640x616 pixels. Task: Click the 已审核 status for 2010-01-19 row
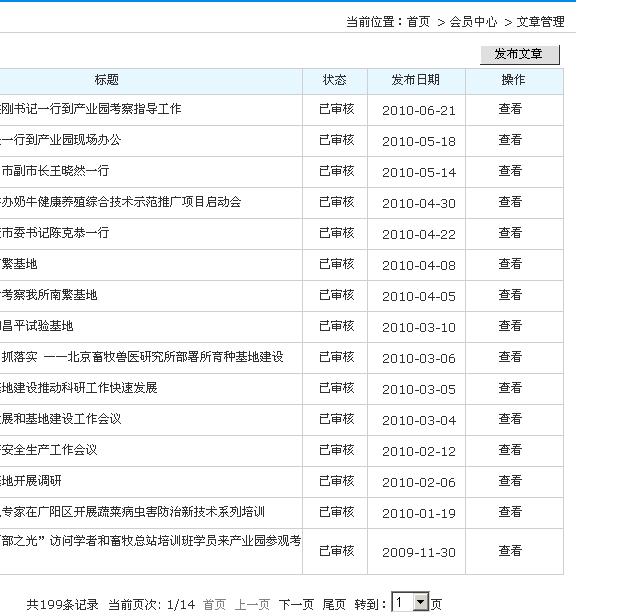336,513
